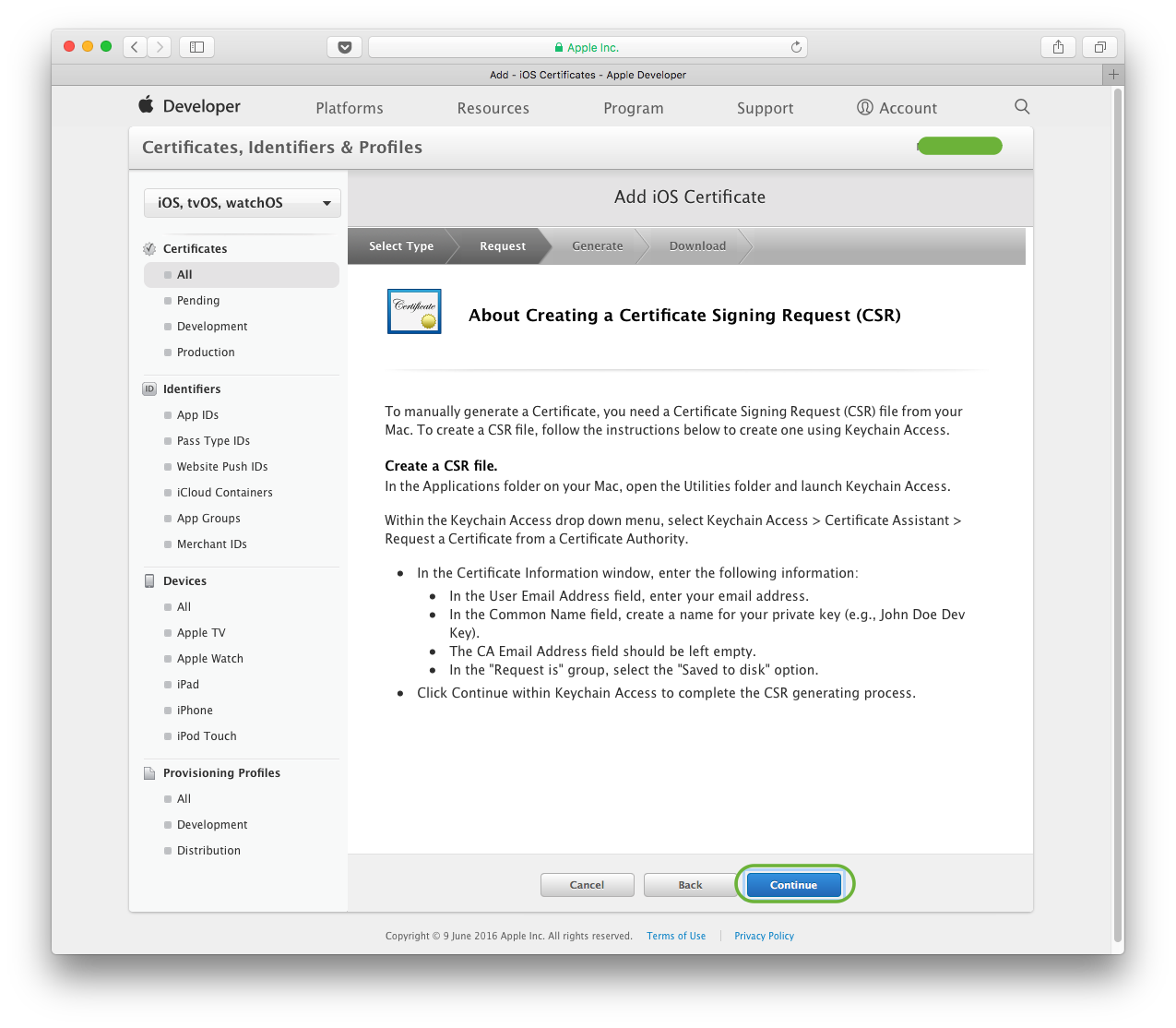Click the certificate thumbnail image

pyautogui.click(x=414, y=311)
